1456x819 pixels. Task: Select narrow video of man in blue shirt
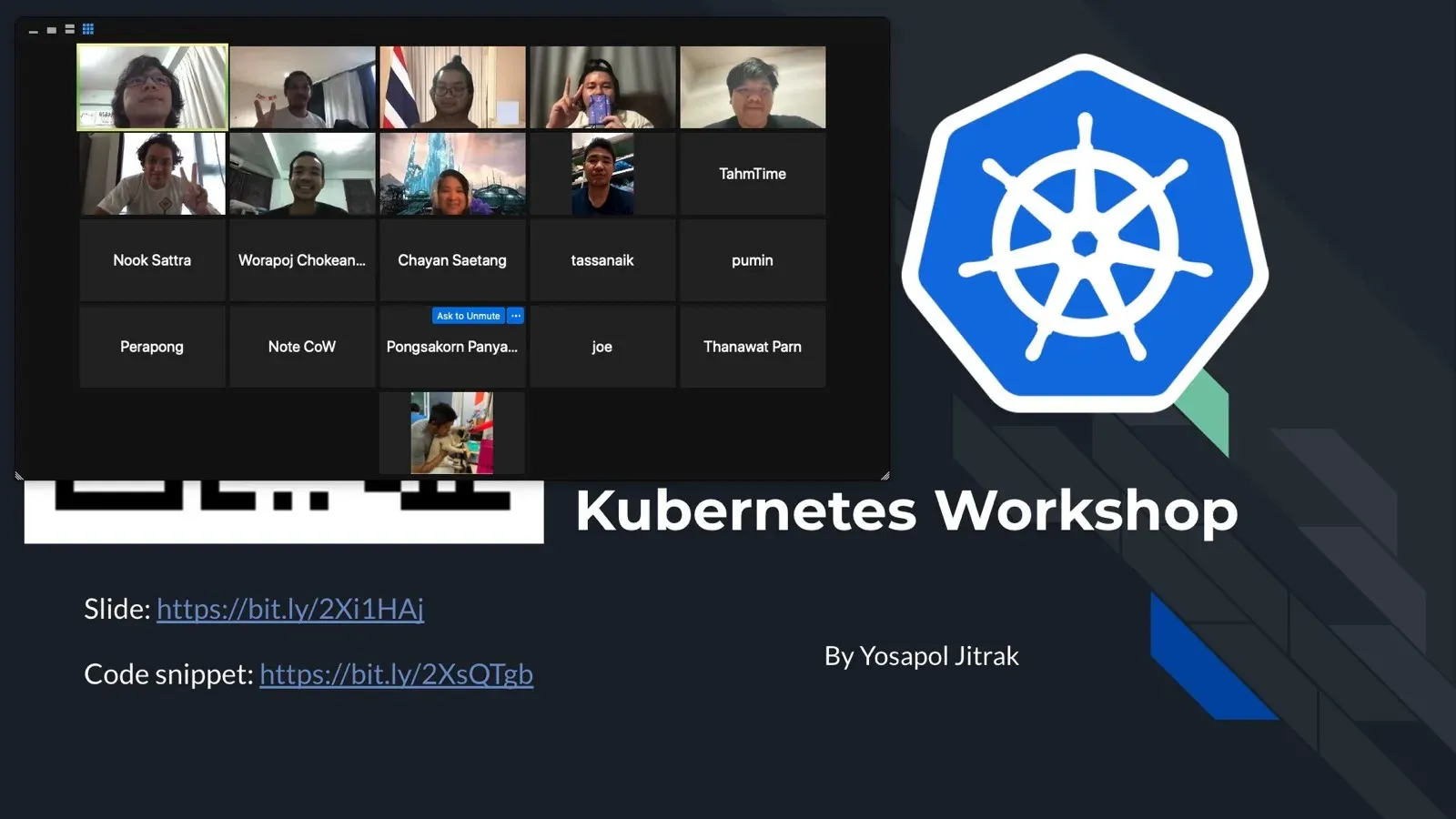tap(602, 174)
